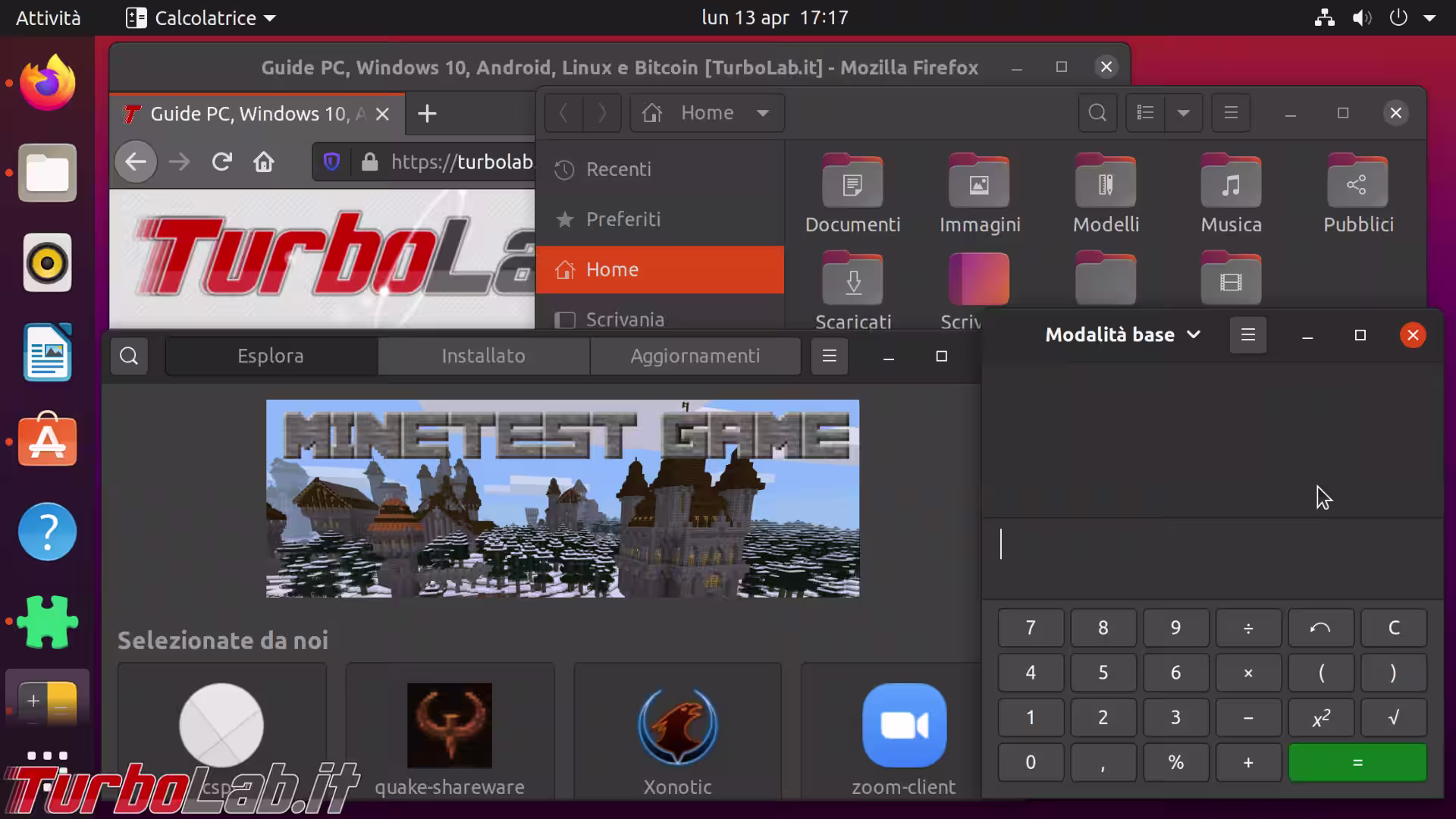This screenshot has width=1456, height=819.
Task: Click the square root key
Action: click(x=1393, y=717)
